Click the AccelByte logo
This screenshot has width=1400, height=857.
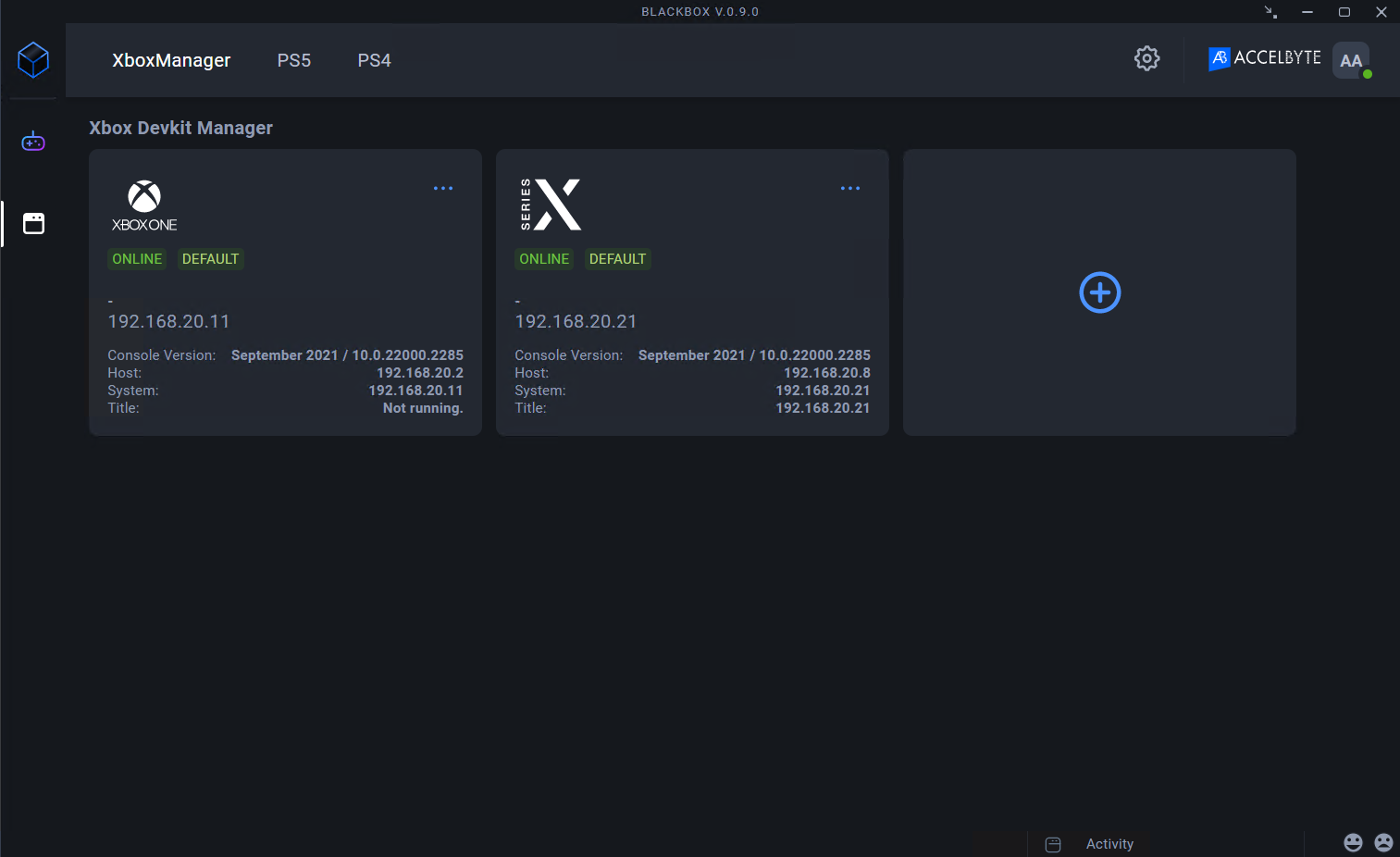(1264, 58)
